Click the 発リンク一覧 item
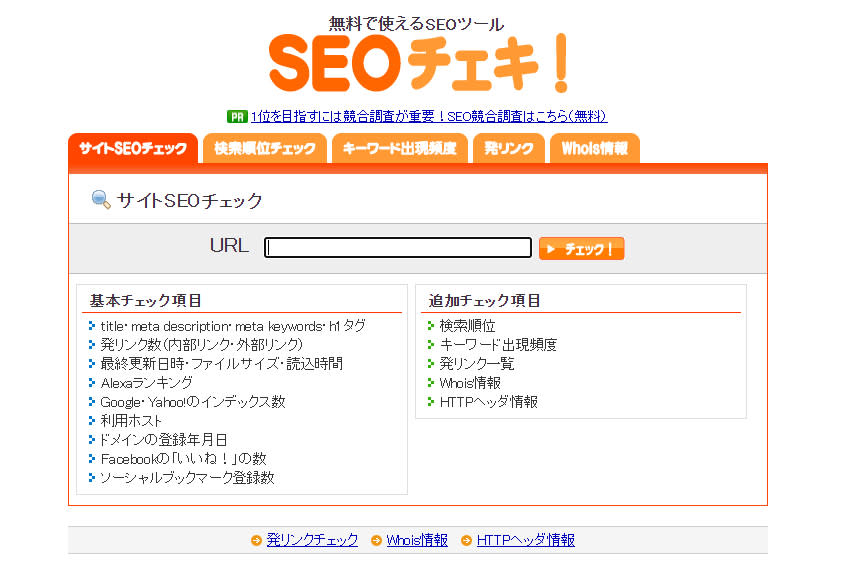The height and width of the screenshot is (567, 853). (x=477, y=363)
